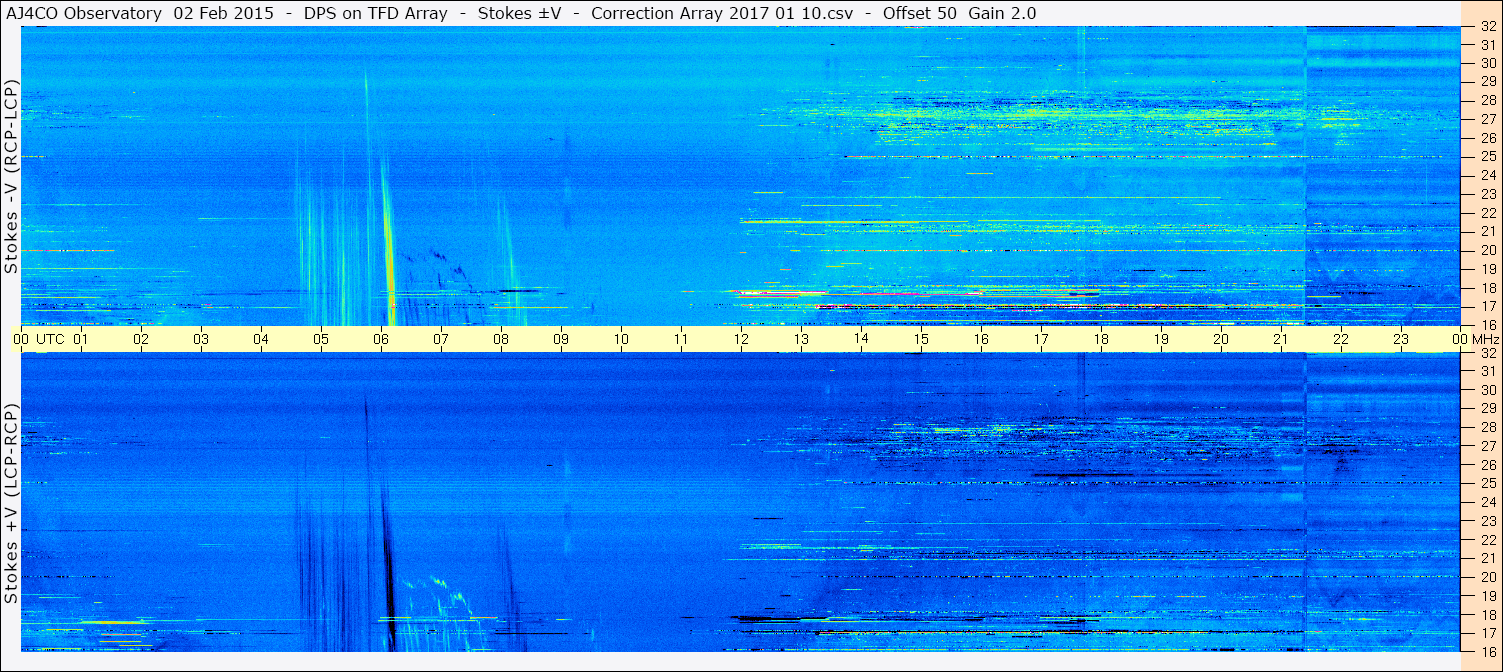The width and height of the screenshot is (1503, 672).
Task: Click the 02 hour mark on time axis
Action: (x=141, y=339)
